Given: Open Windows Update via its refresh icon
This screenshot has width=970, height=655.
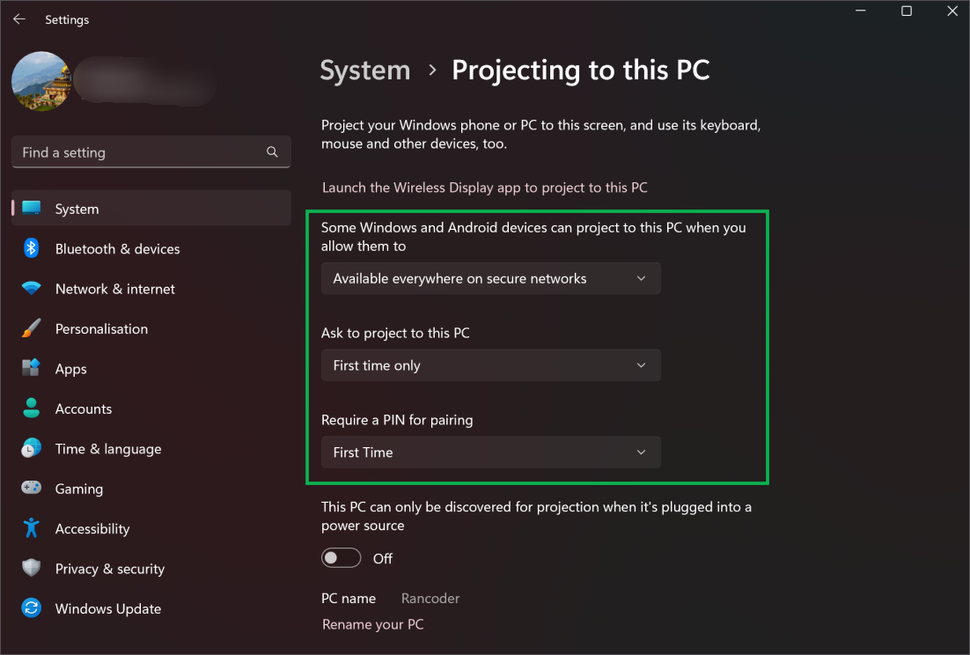Looking at the screenshot, I should [x=29, y=608].
